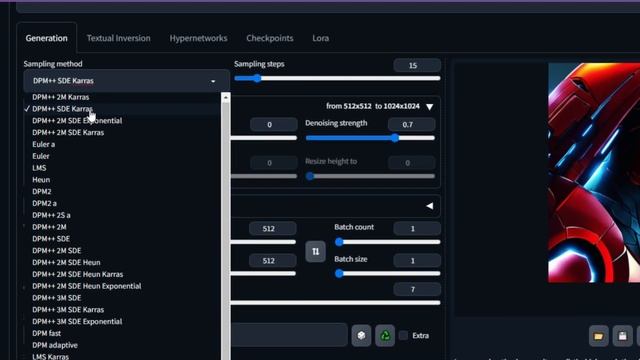This screenshot has height=360, width=640.
Task: Expand the collapsed section left arrow
Action: (x=429, y=206)
